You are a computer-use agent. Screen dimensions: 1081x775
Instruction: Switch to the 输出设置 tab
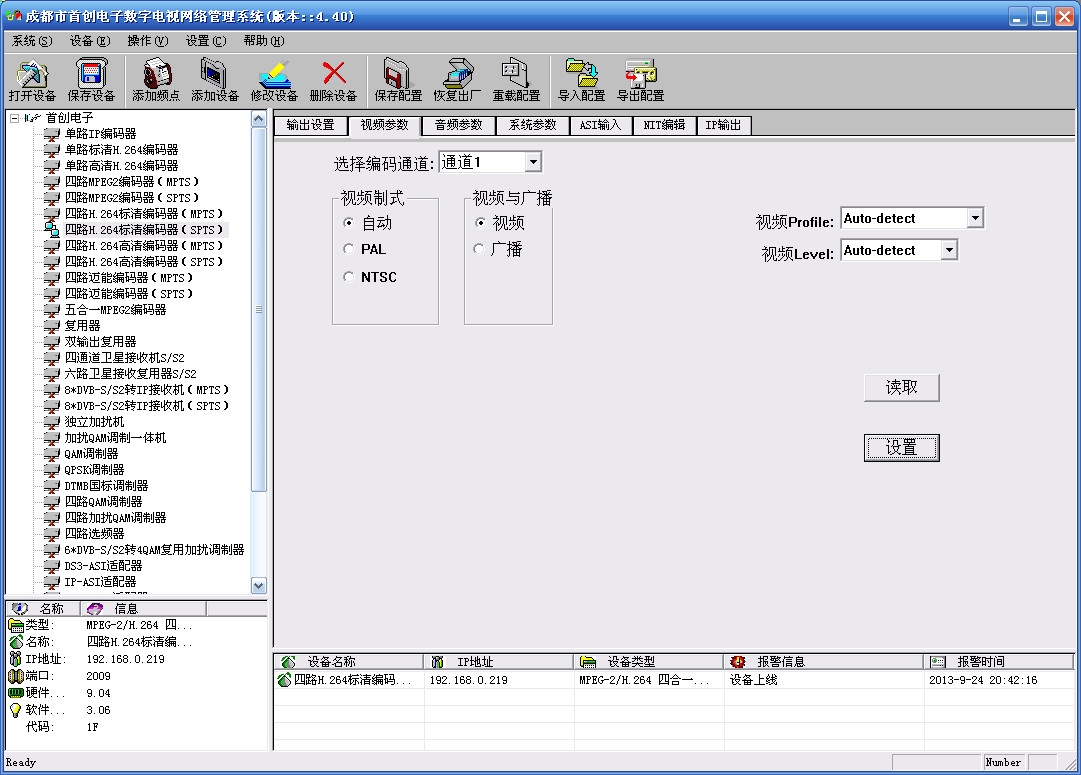(x=310, y=125)
